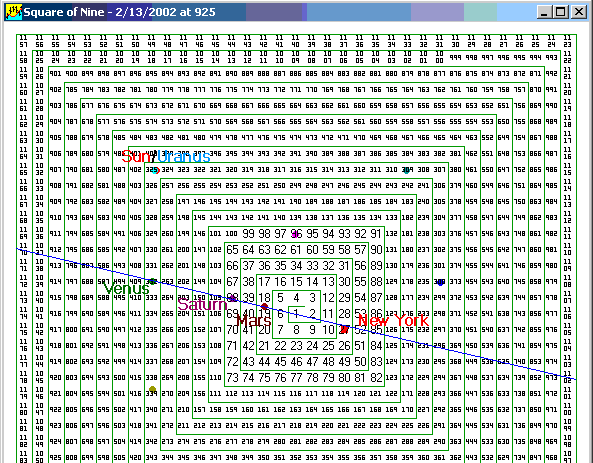Click the blue planet dot on cell 300

click(x=440, y=282)
